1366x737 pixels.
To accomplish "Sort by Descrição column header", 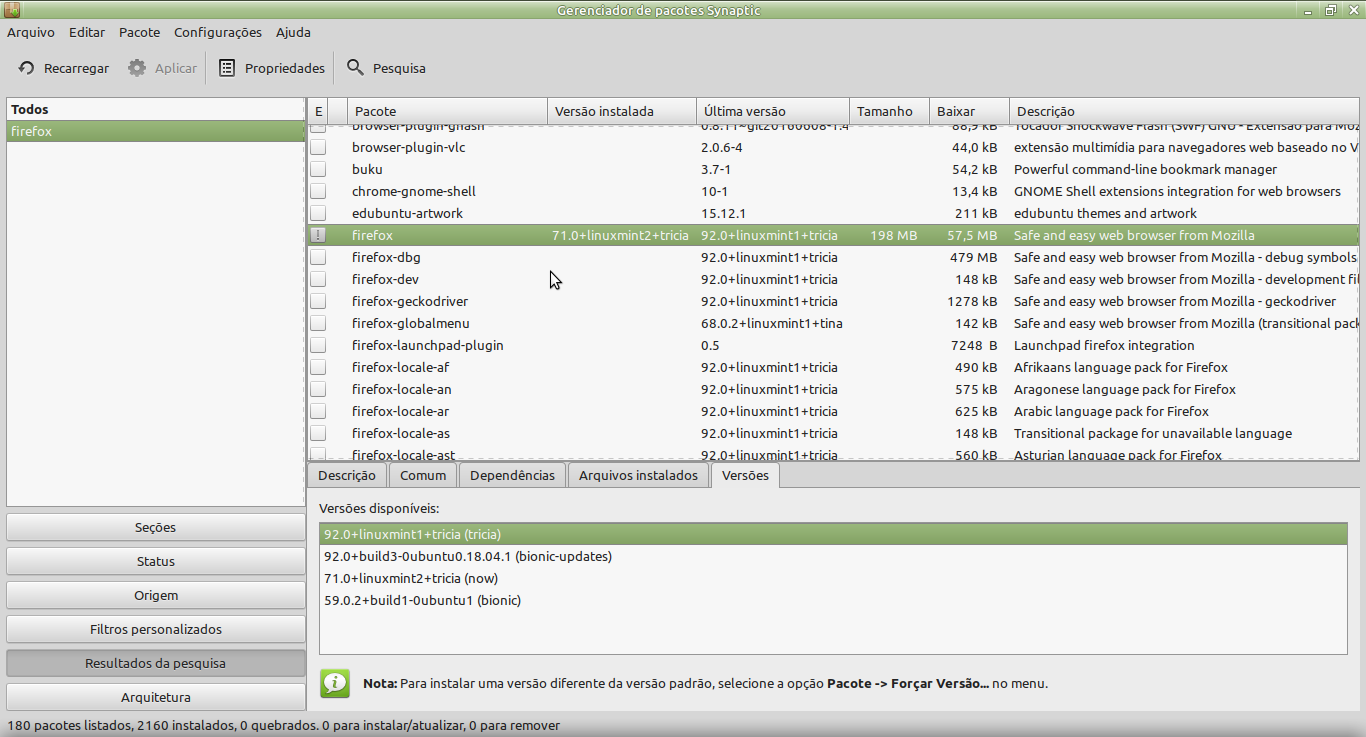I will point(1185,111).
